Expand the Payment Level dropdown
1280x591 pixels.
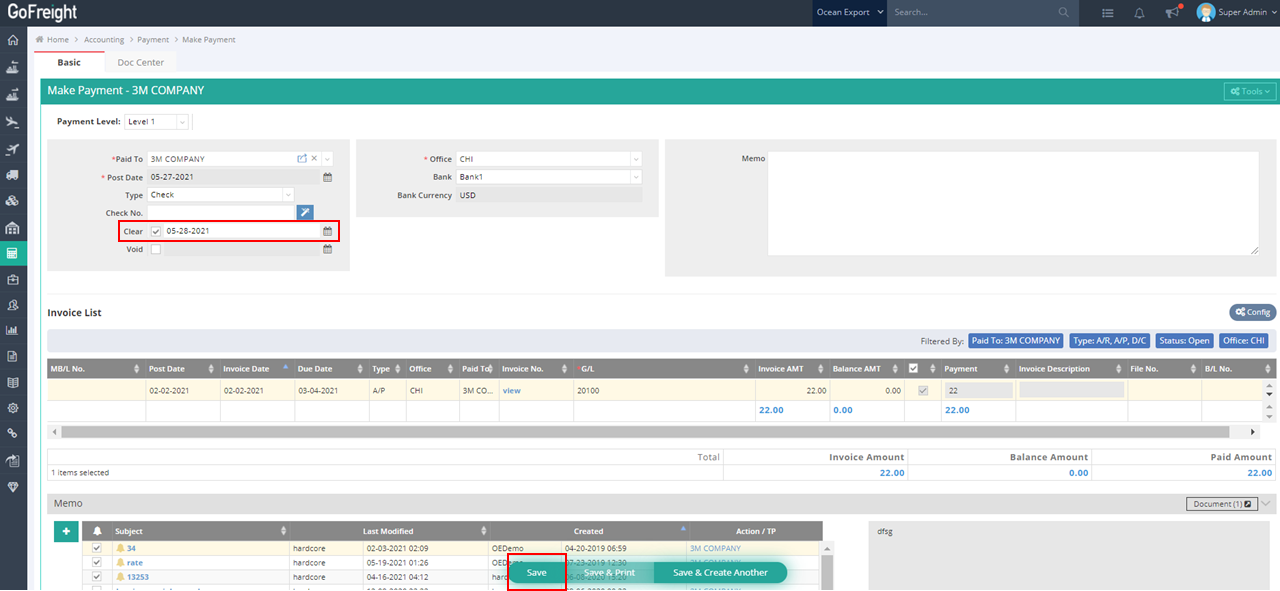156,122
